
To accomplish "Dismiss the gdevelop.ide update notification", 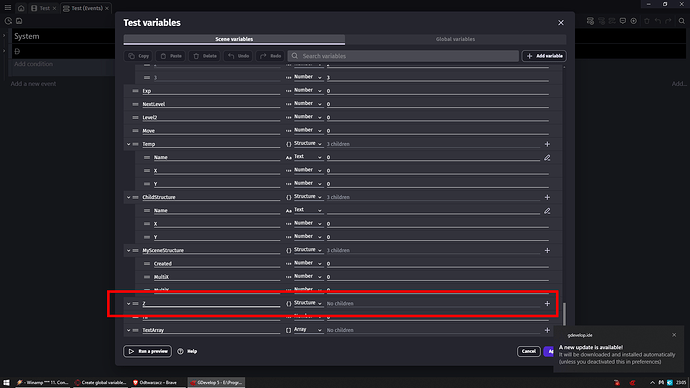I will 674,335.
